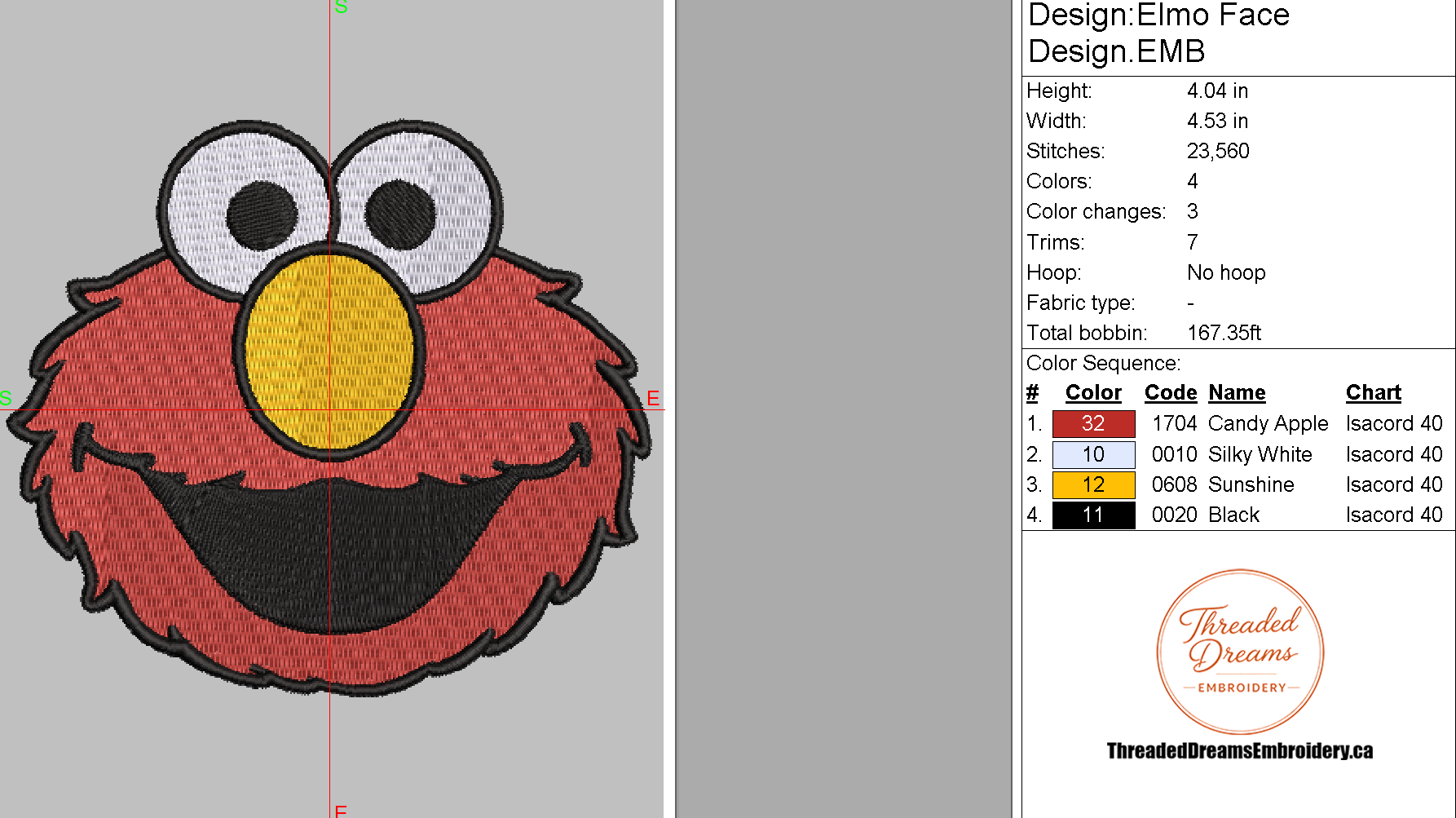1456x818 pixels.
Task: Click the Threaded Dreams Embroidery circular logo
Action: [1240, 652]
